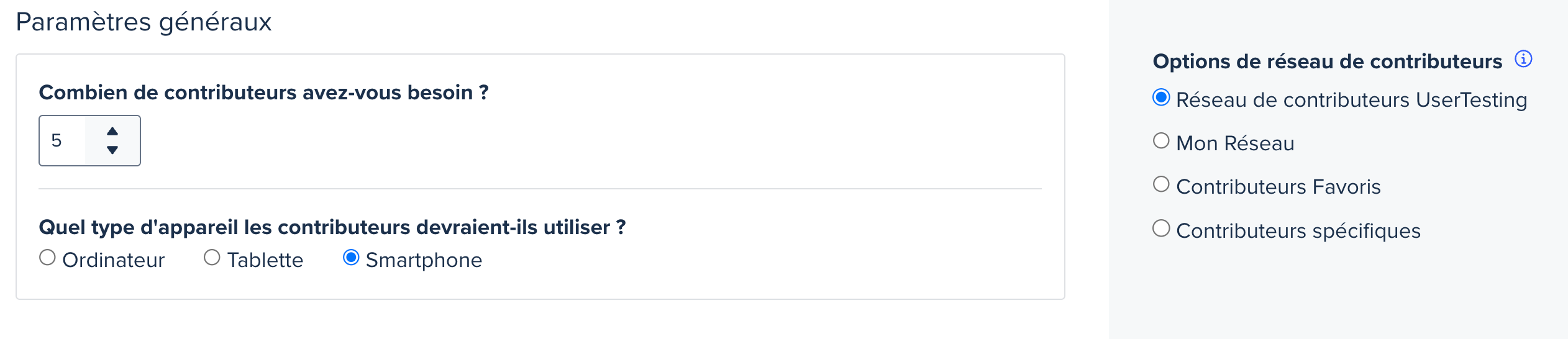The image size is (1568, 339).
Task: Click the Réseau de contributeurs UserTesting label
Action: click(x=1352, y=100)
